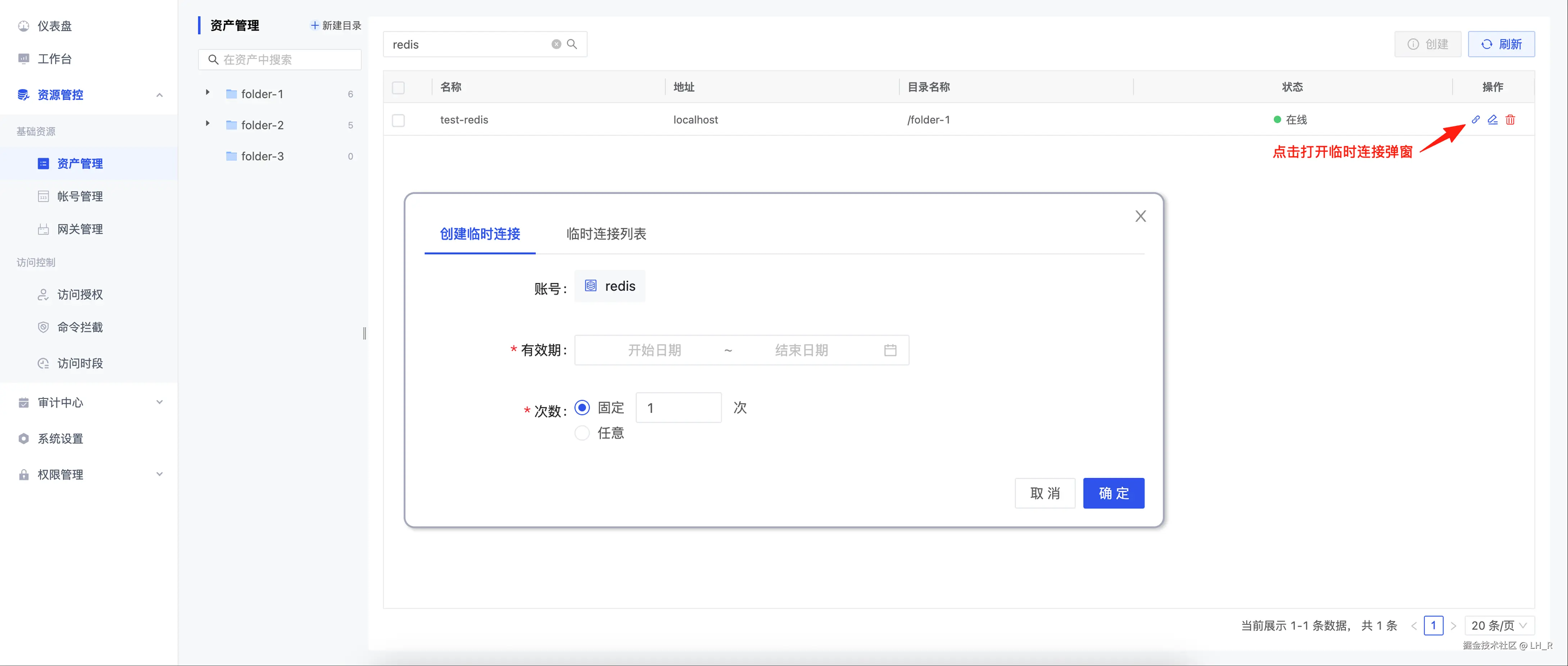Screen dimensions: 1568x666
Task: Click the search magnifier icon
Action: click(572, 45)
